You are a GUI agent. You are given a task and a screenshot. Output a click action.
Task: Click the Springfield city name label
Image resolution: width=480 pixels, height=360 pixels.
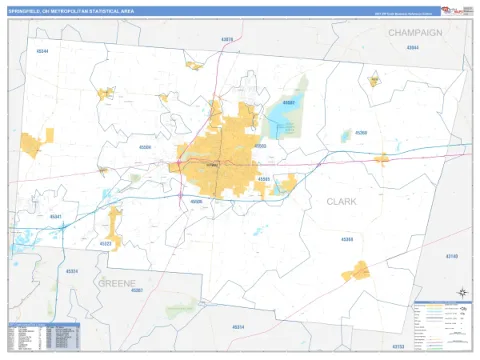pos(212,165)
